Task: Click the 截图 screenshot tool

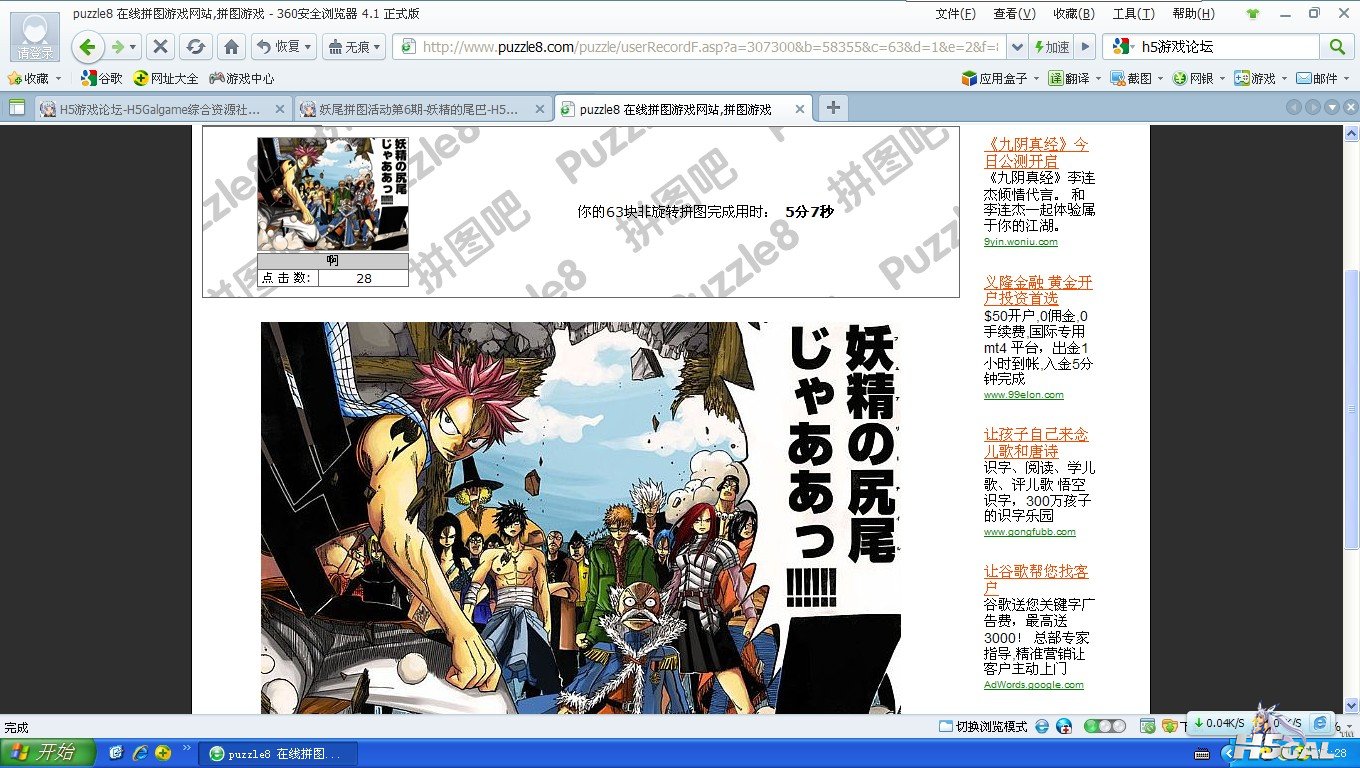Action: point(1131,78)
